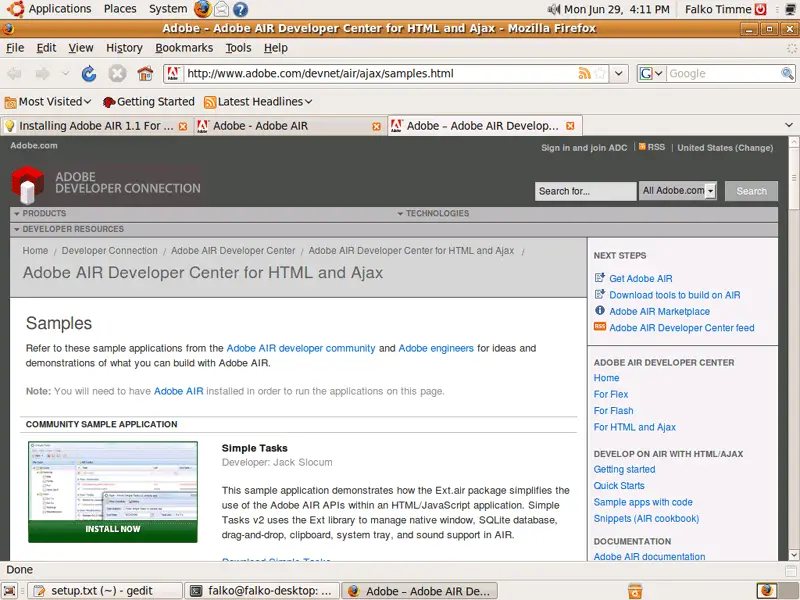Viewport: 800px width, 600px height.
Task: Click the Google search input field
Action: tap(723, 73)
